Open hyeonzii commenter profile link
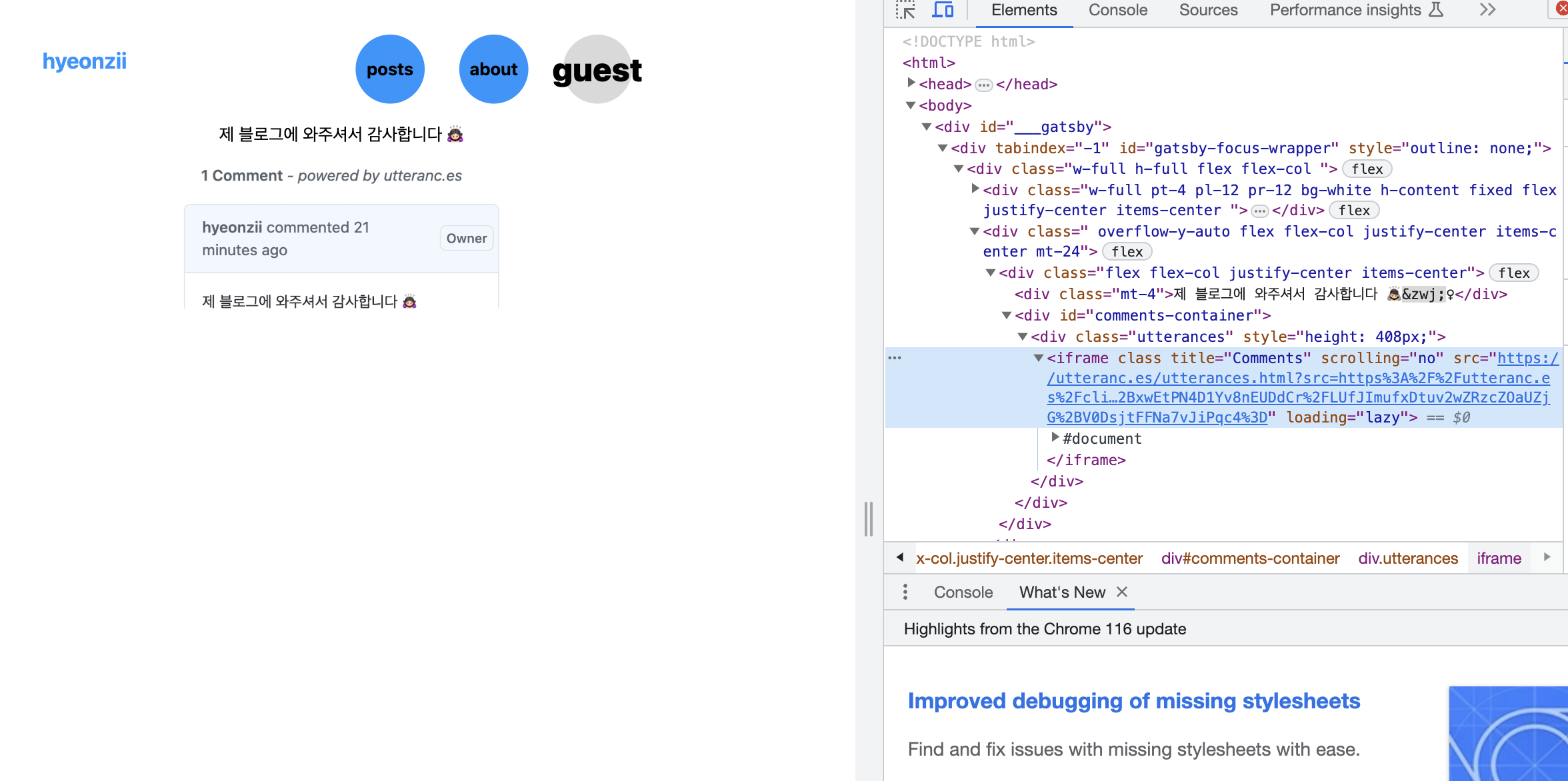The height and width of the screenshot is (781, 1568). pyautogui.click(x=232, y=227)
